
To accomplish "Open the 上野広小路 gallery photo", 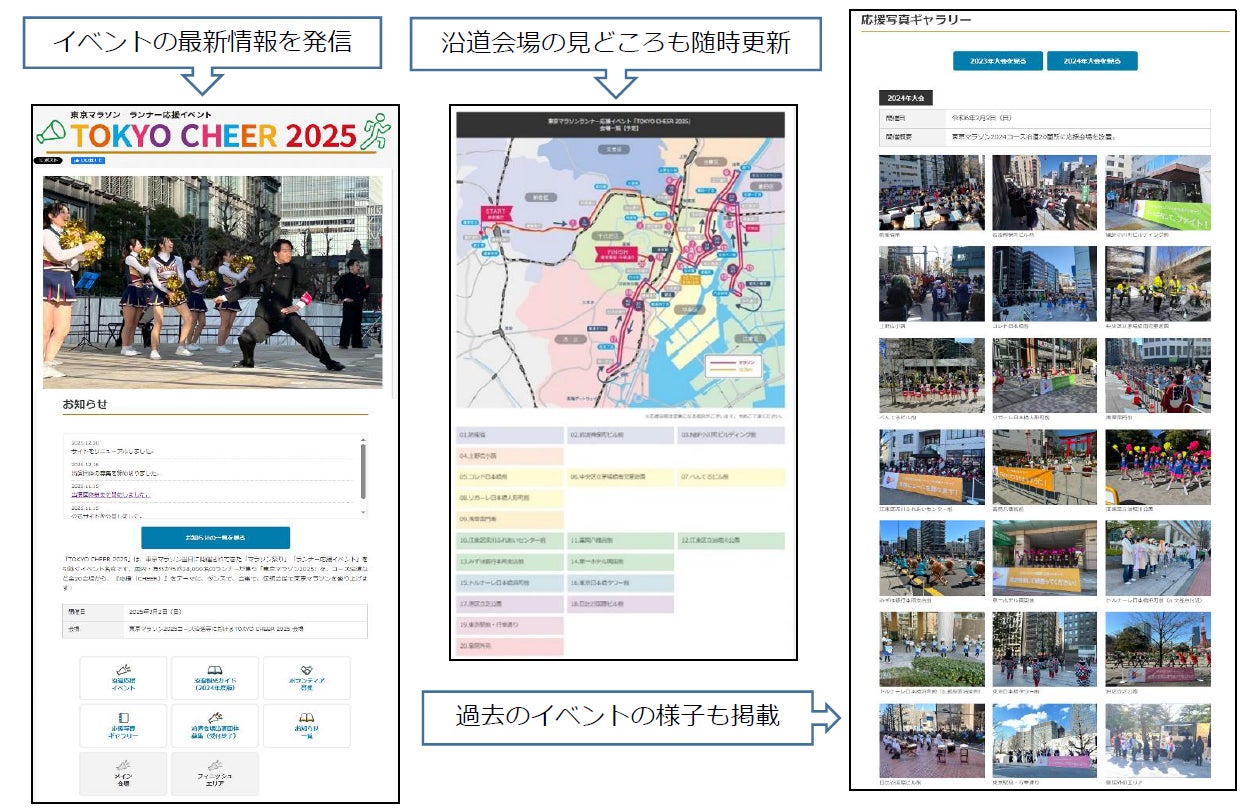I will coord(931,284).
